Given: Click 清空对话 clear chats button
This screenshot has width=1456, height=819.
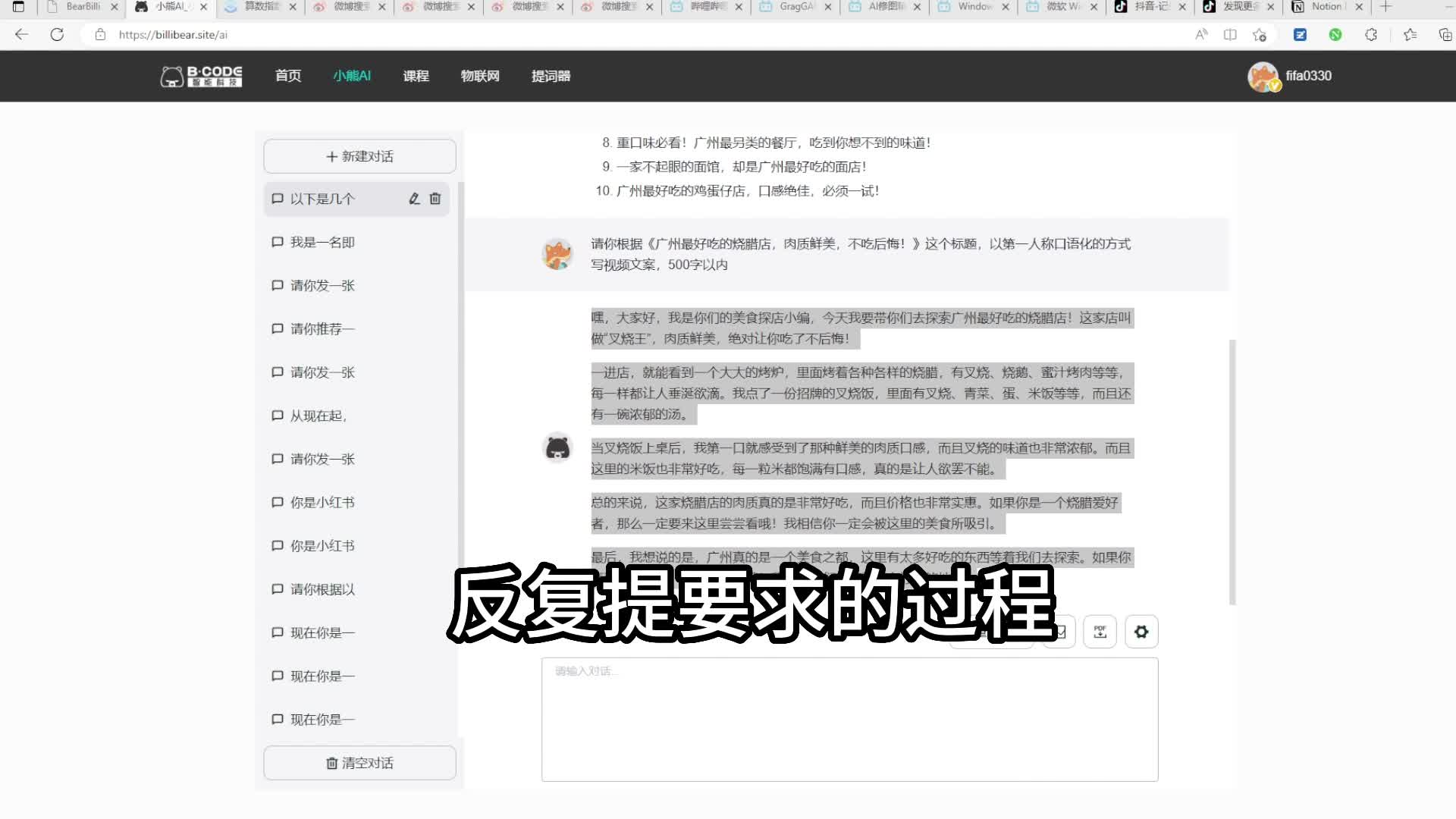Looking at the screenshot, I should [x=359, y=763].
